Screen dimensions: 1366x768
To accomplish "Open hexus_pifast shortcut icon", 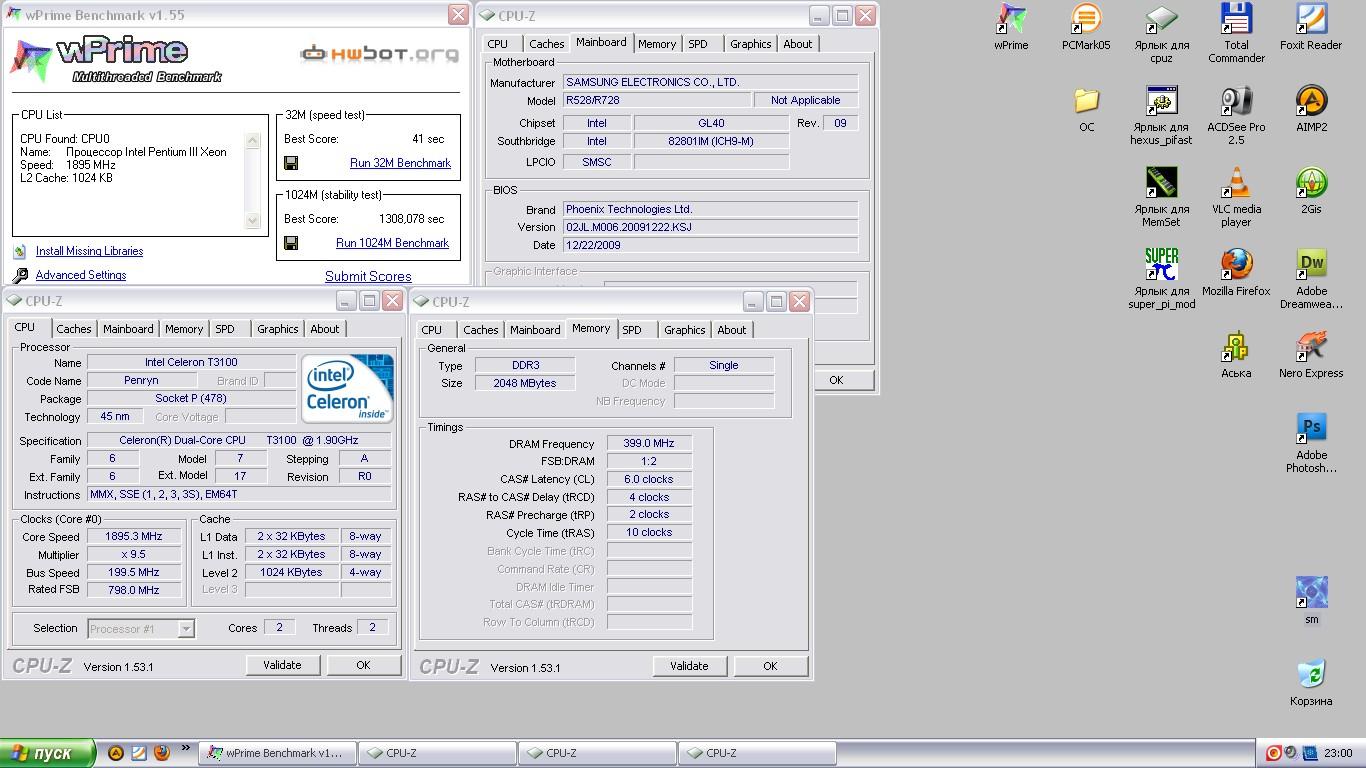I will click(x=1161, y=102).
